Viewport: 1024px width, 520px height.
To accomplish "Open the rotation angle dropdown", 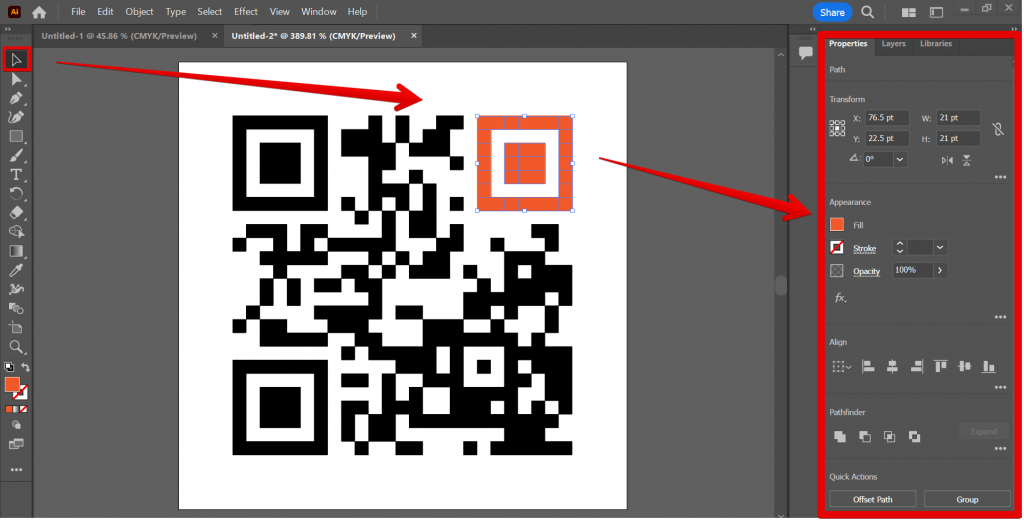I will coord(900,159).
